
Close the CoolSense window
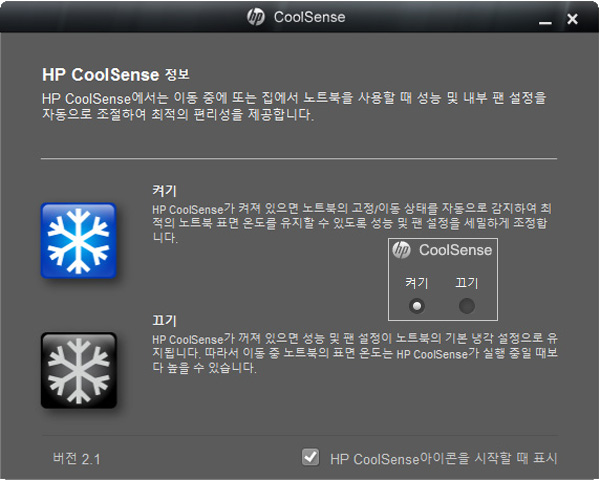click(x=572, y=19)
